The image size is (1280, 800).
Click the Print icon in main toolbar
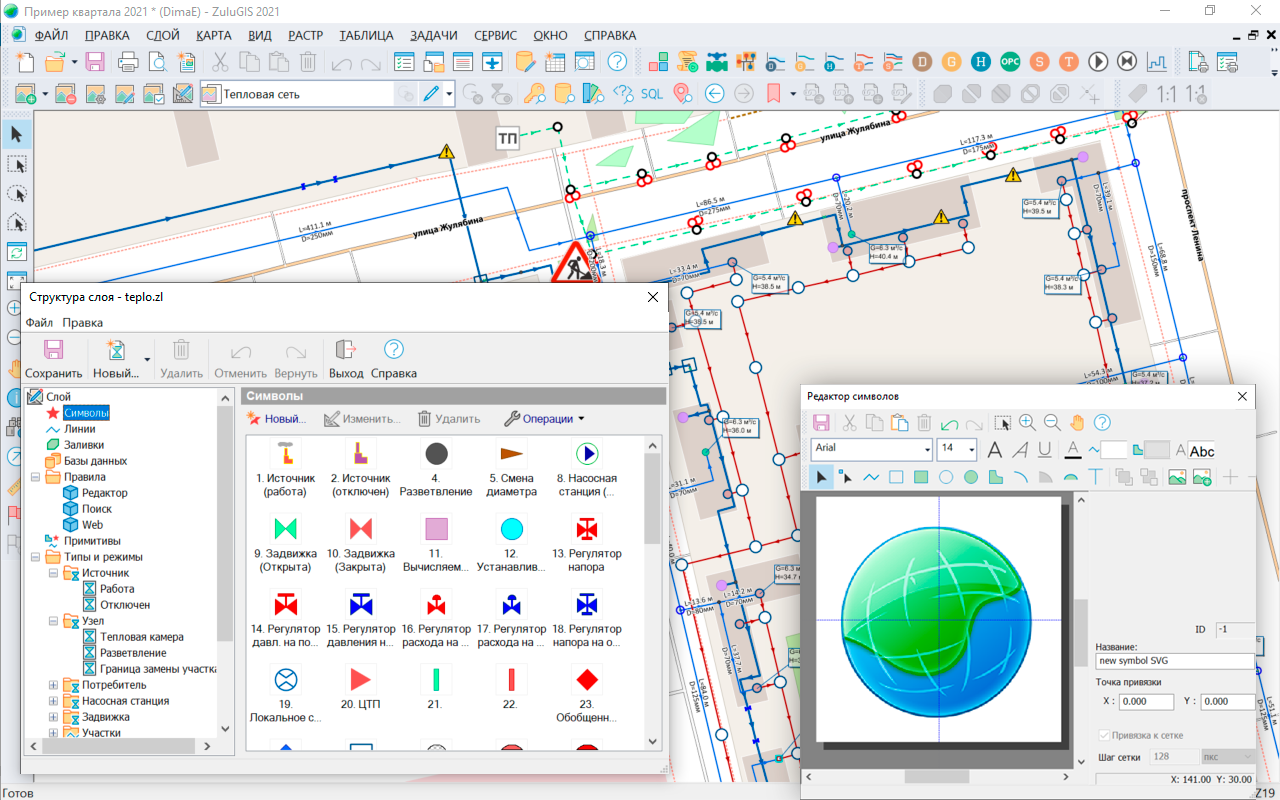point(128,62)
